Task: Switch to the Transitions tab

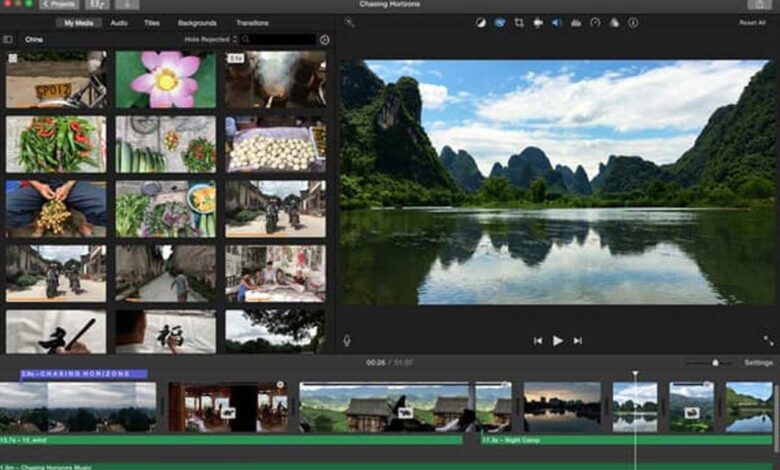Action: 252,22
